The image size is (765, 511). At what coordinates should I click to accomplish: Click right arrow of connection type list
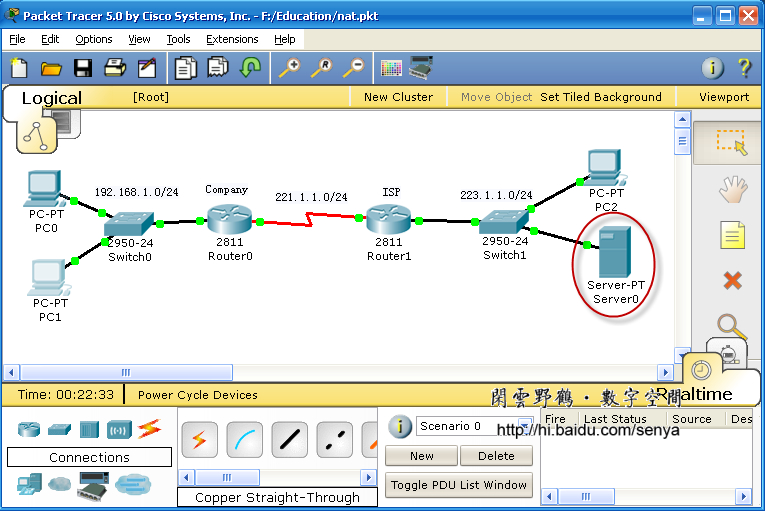click(x=369, y=477)
